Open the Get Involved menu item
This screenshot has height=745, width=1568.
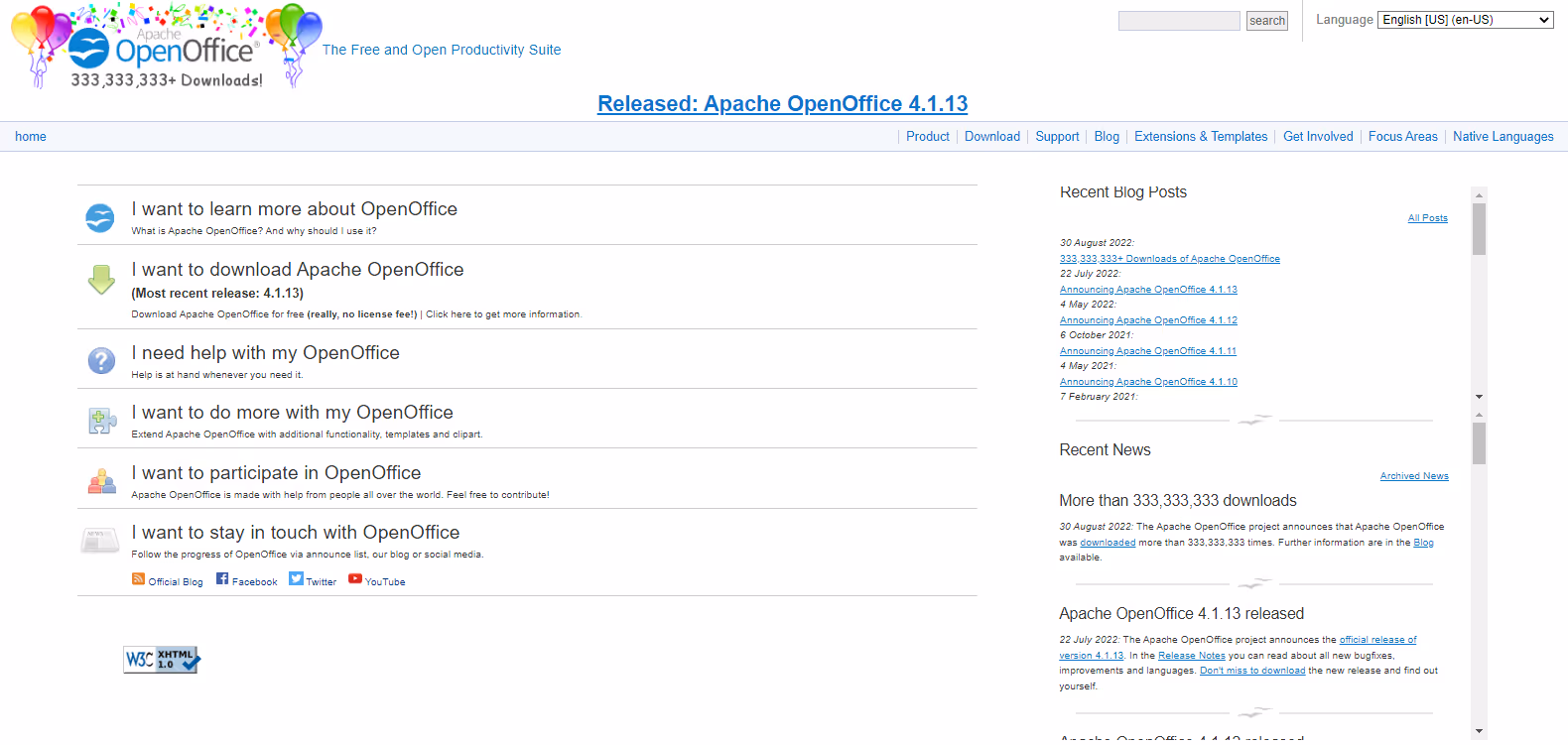click(1318, 137)
